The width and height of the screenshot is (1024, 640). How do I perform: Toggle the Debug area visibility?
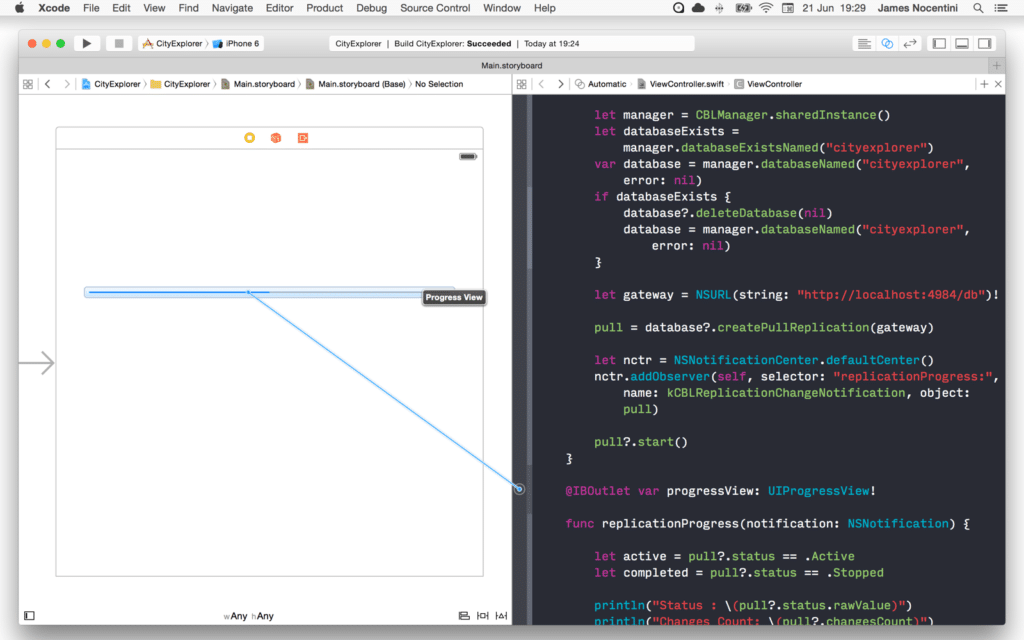pos(962,43)
